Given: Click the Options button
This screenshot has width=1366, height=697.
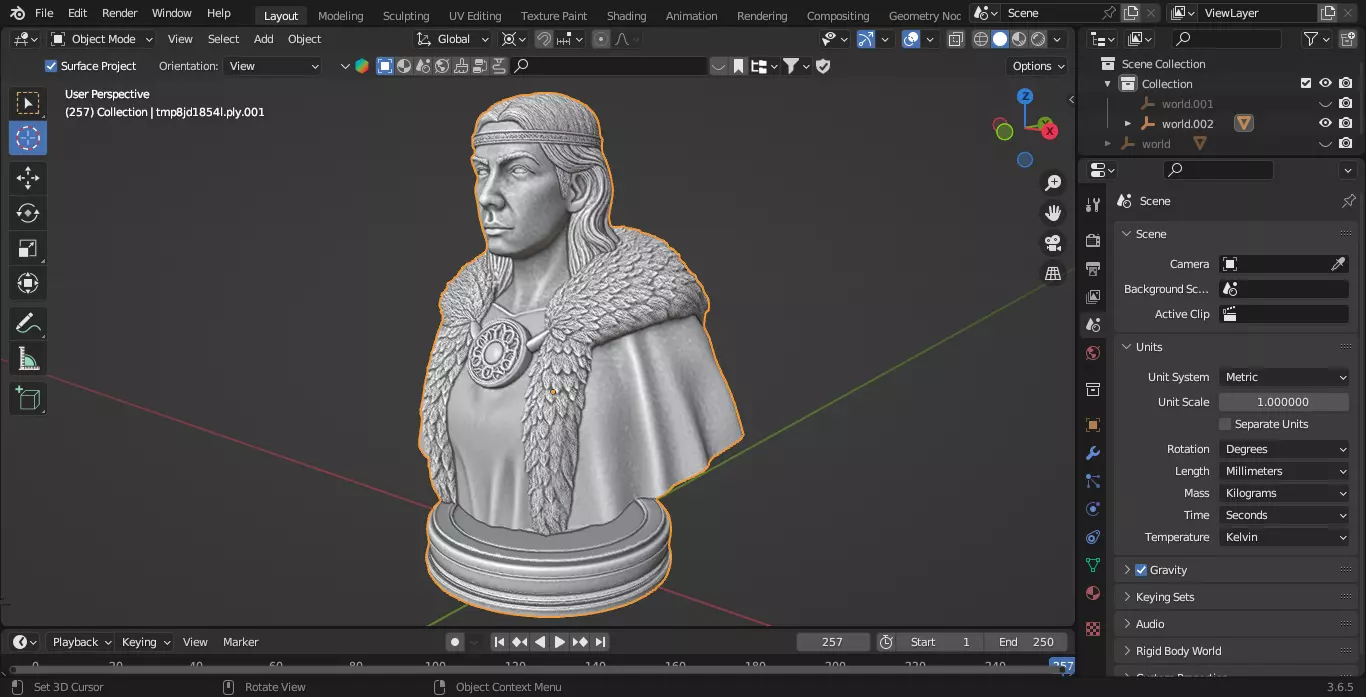Looking at the screenshot, I should pos(1038,66).
